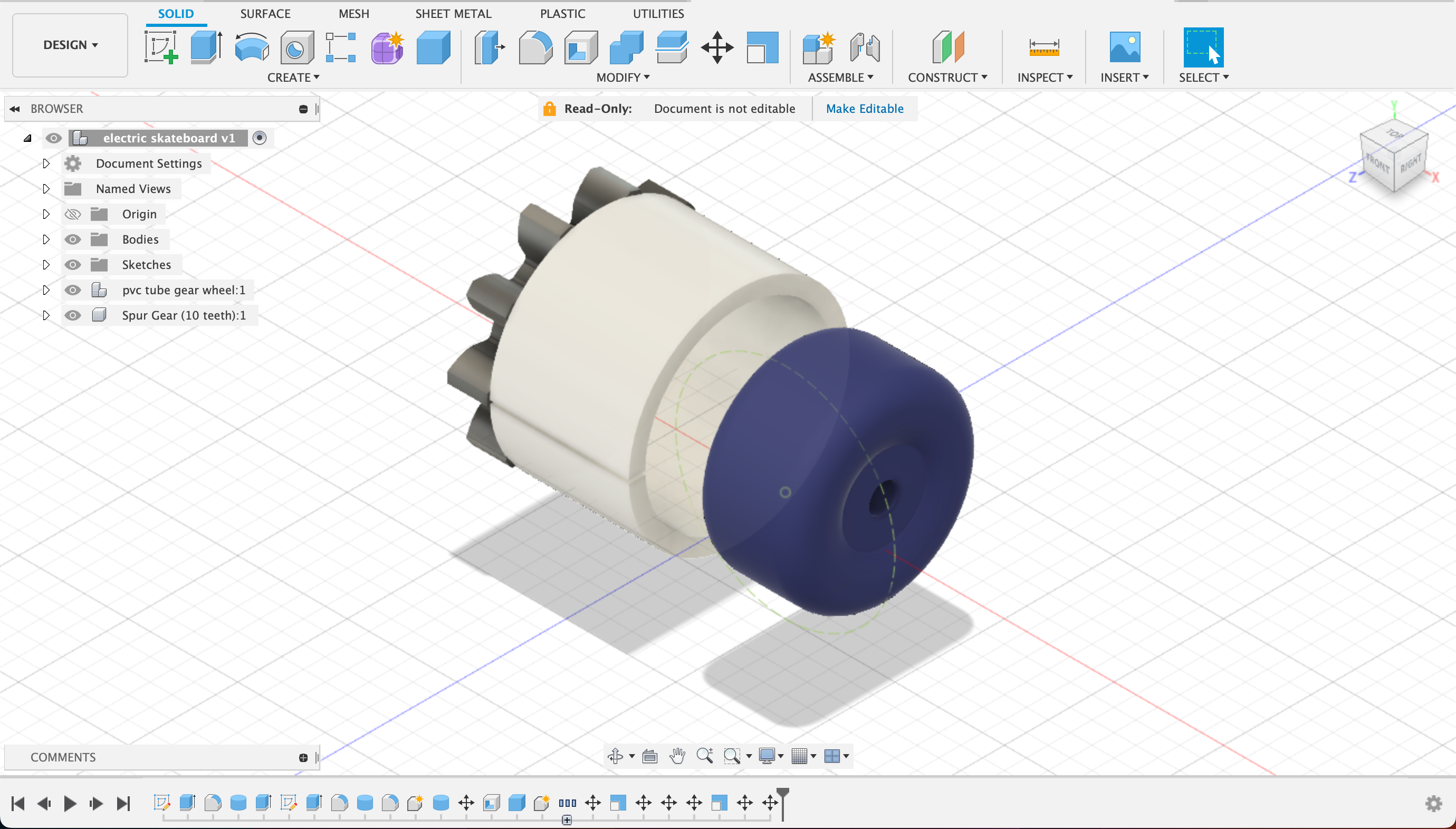This screenshot has height=829, width=1456.
Task: Click the Insert image icon
Action: click(x=1125, y=47)
